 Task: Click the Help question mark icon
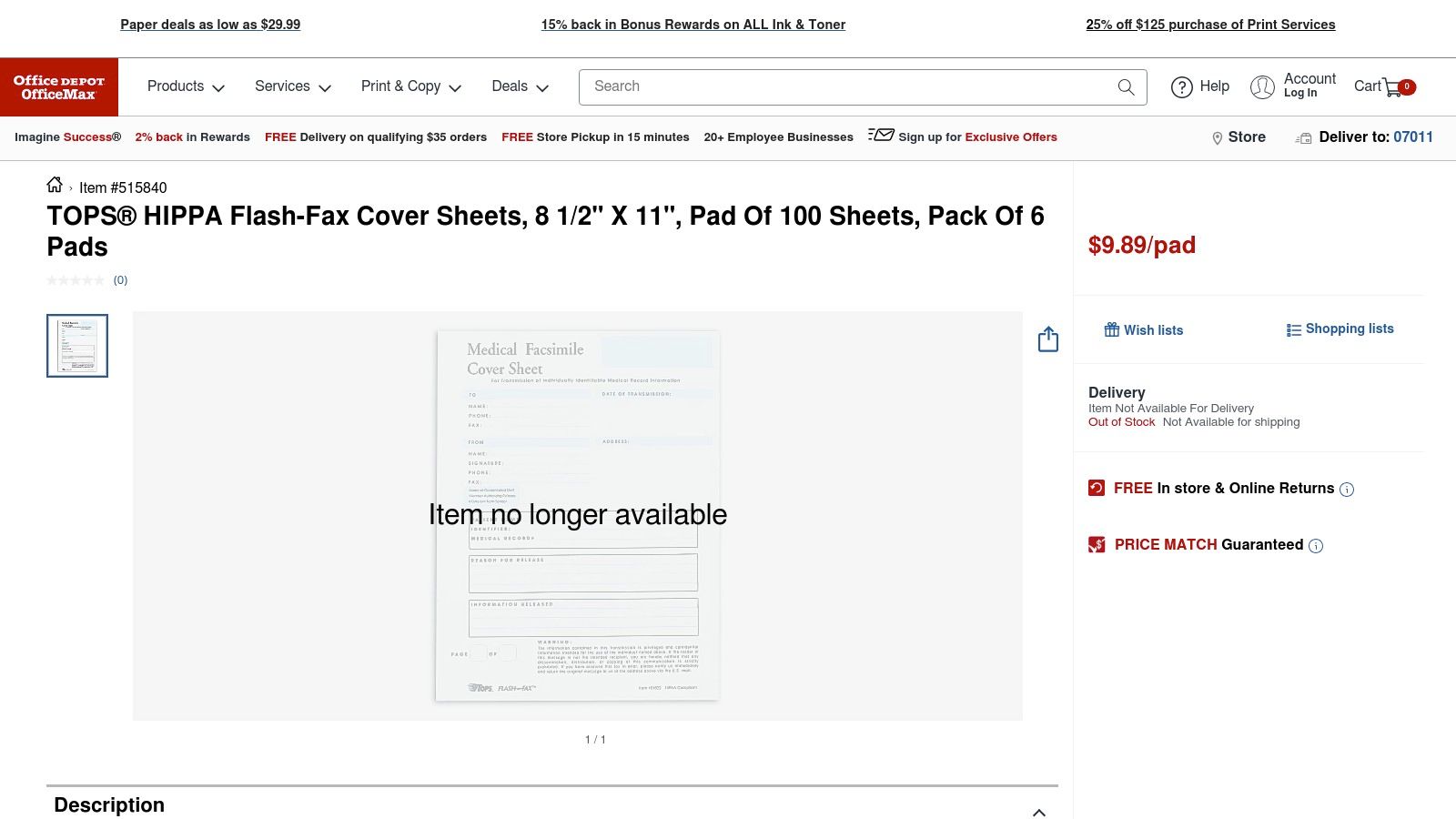(x=1181, y=86)
